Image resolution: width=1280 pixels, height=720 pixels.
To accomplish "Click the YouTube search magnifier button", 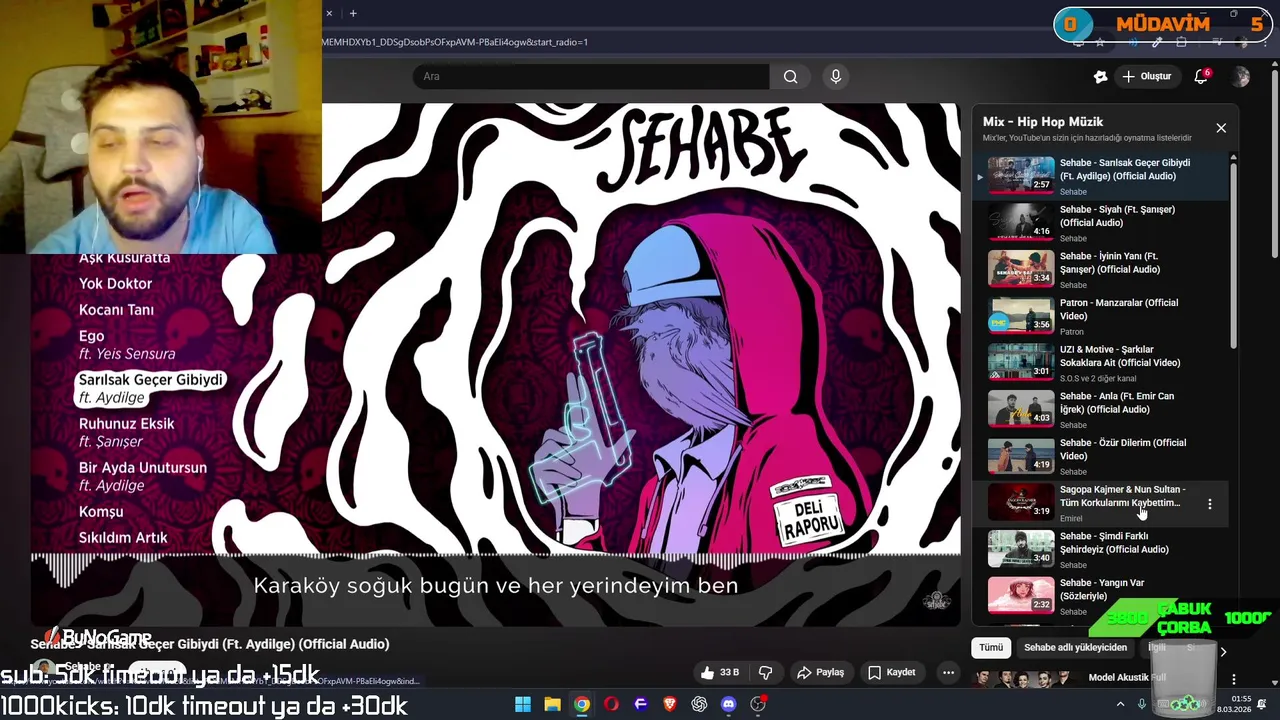I will point(790,76).
